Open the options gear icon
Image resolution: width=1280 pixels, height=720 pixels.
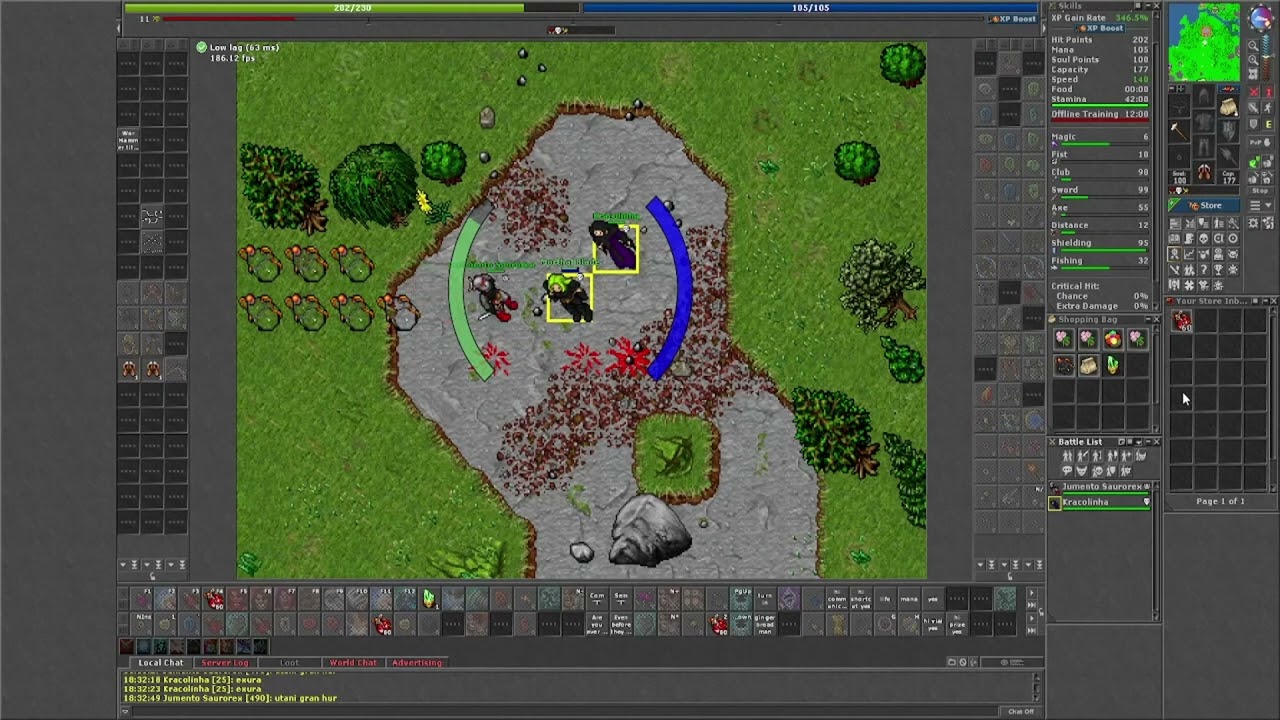[1253, 223]
